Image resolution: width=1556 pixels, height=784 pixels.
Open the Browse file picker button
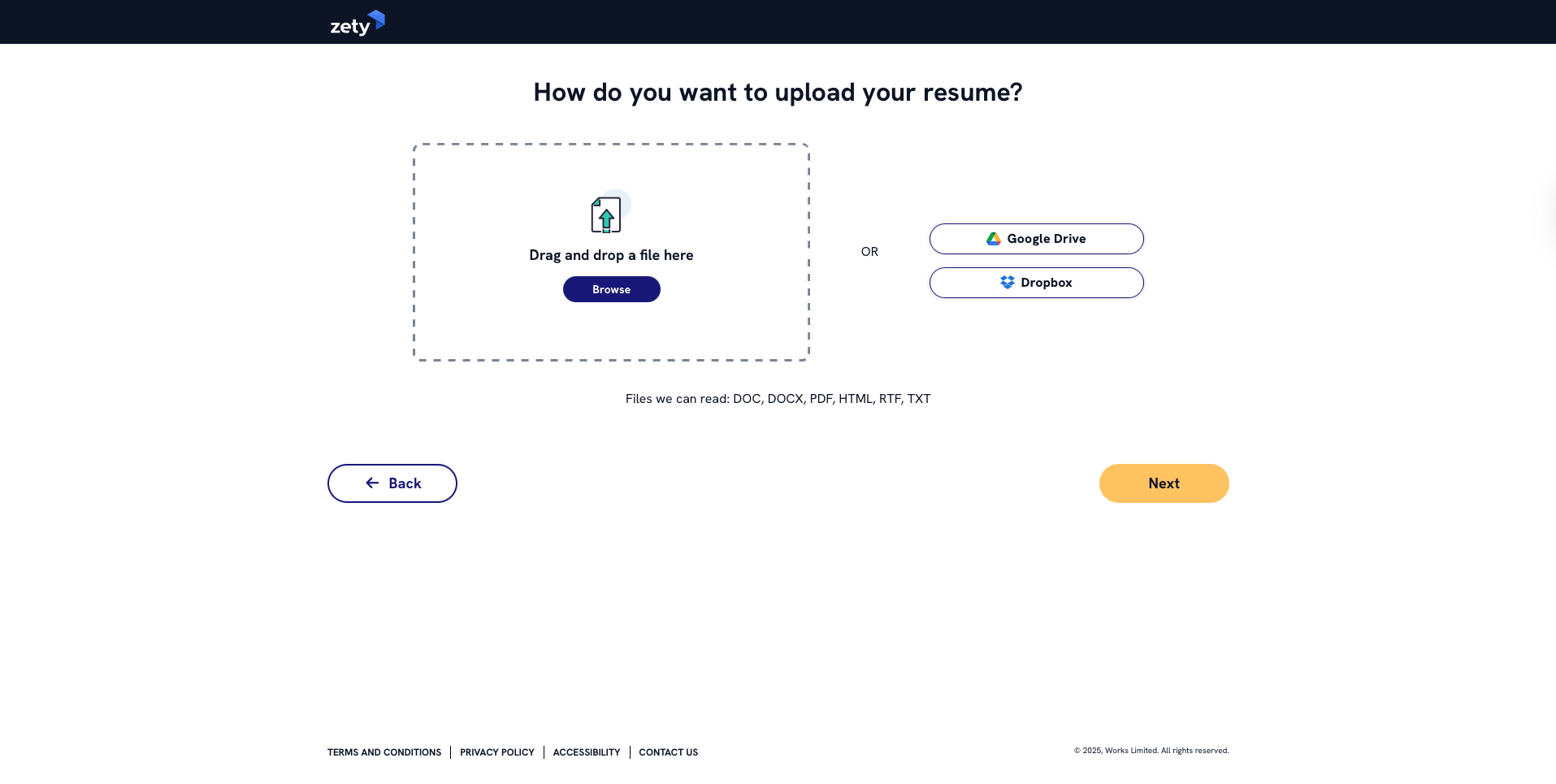coord(612,289)
